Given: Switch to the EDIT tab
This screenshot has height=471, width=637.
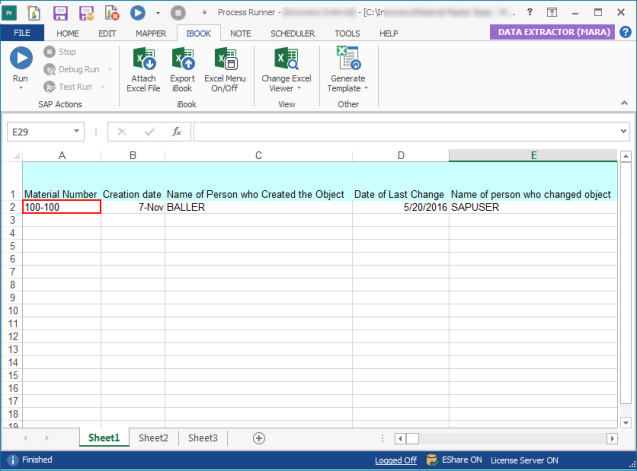Looking at the screenshot, I should tap(107, 33).
